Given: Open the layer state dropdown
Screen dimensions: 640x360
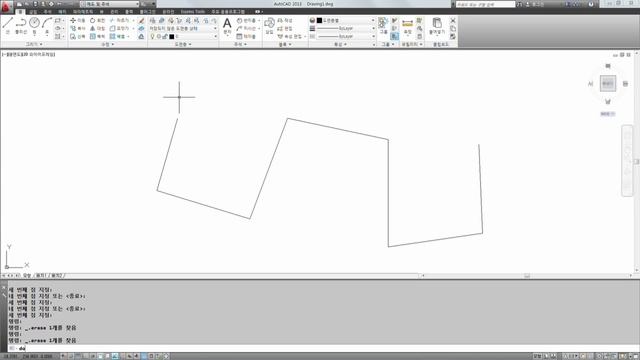Looking at the screenshot, I should pos(183,29).
